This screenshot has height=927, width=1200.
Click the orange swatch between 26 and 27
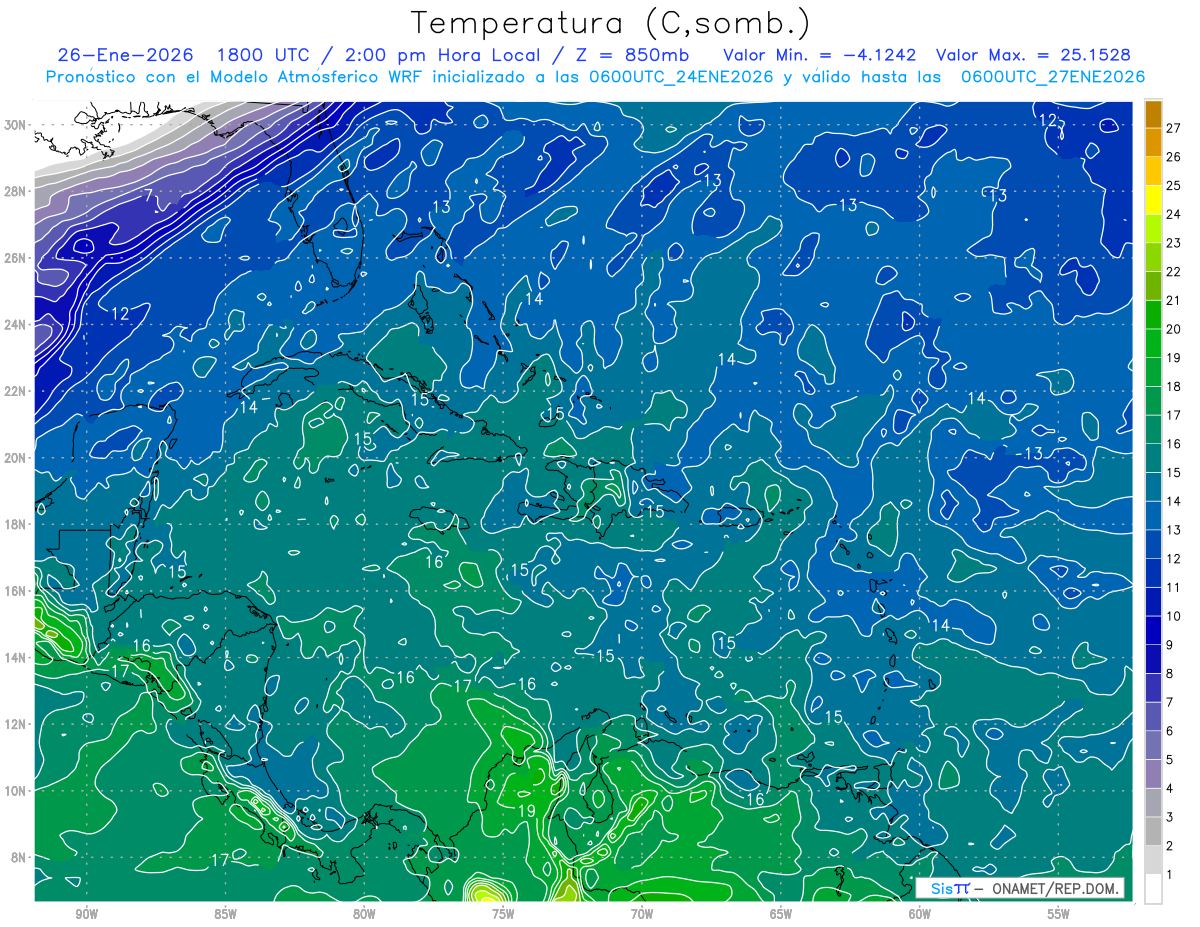pos(1153,142)
